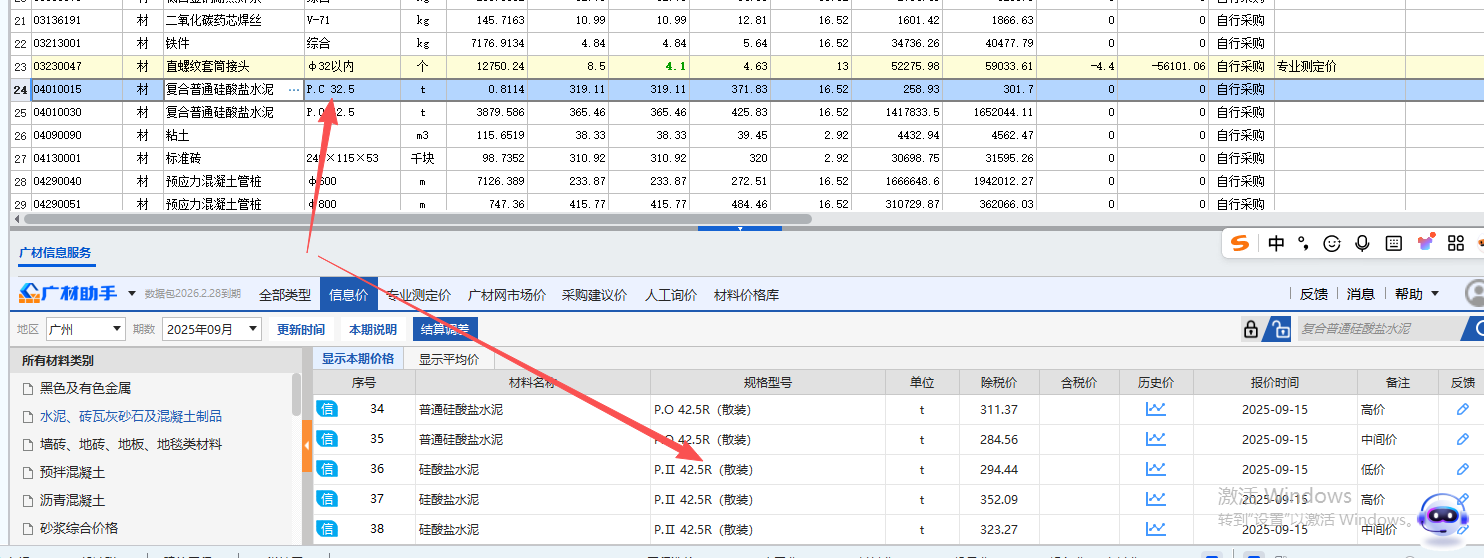Open the history price chart icon for row 37
The width and height of the screenshot is (1484, 558).
1156,499
